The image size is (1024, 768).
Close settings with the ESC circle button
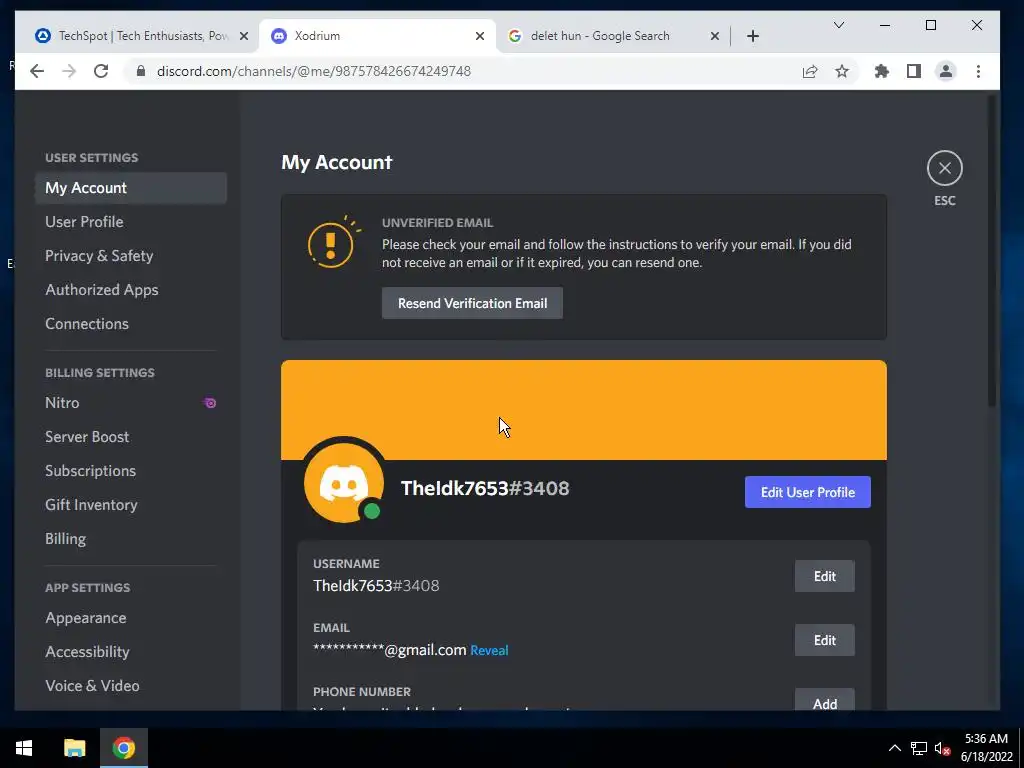pyautogui.click(x=944, y=168)
